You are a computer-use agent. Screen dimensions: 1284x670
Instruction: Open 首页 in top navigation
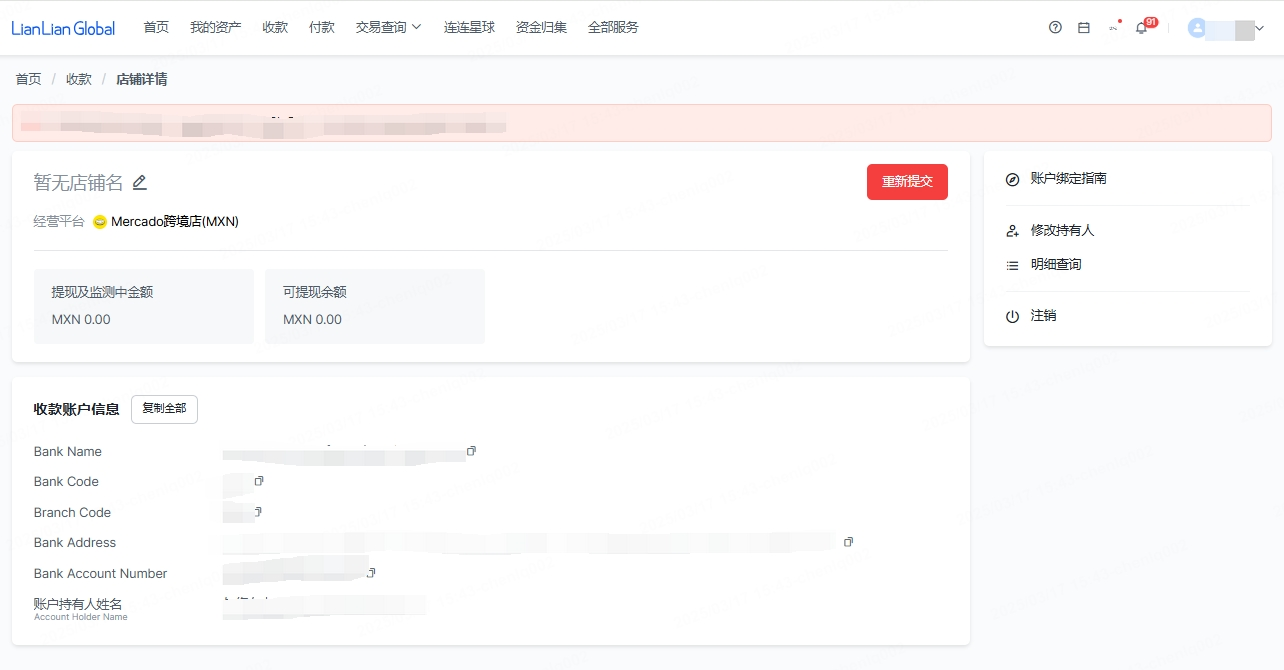click(x=156, y=28)
